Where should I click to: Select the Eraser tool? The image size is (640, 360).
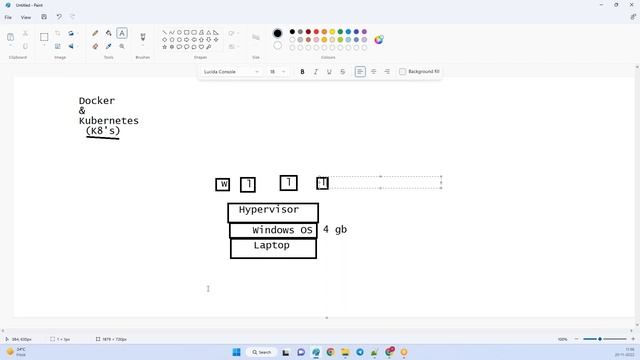[x=96, y=47]
